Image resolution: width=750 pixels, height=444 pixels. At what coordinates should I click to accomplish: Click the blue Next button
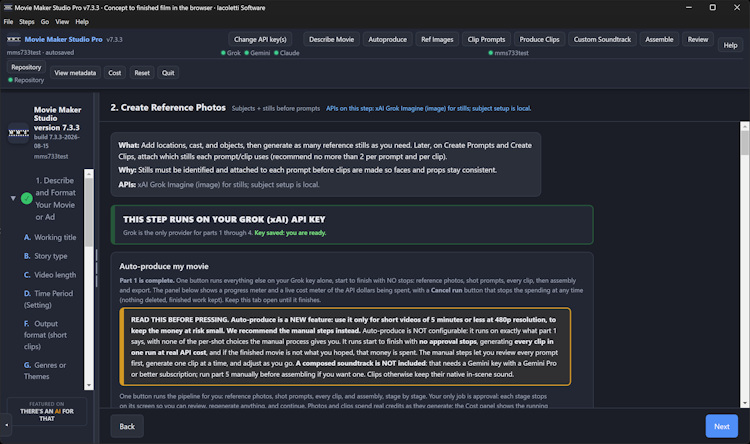tap(721, 426)
